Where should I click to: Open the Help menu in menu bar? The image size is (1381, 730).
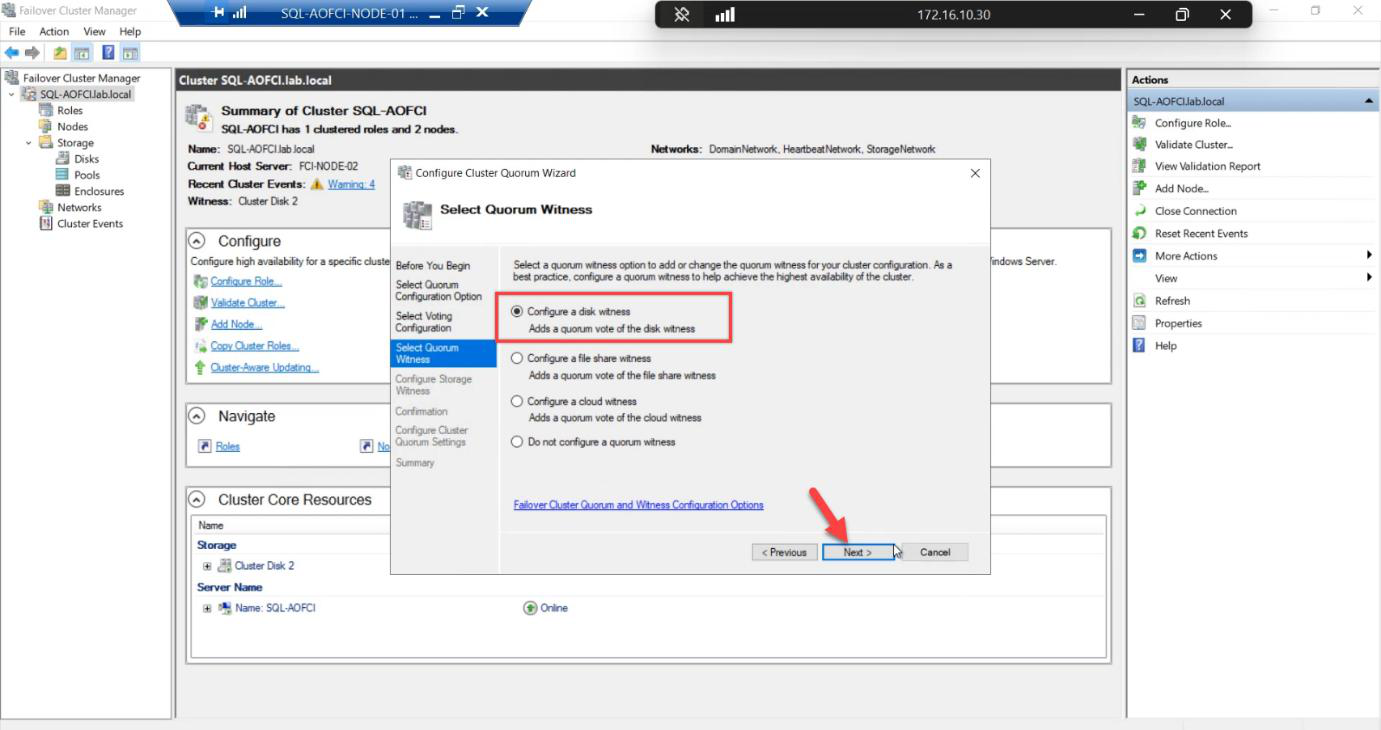pyautogui.click(x=130, y=32)
